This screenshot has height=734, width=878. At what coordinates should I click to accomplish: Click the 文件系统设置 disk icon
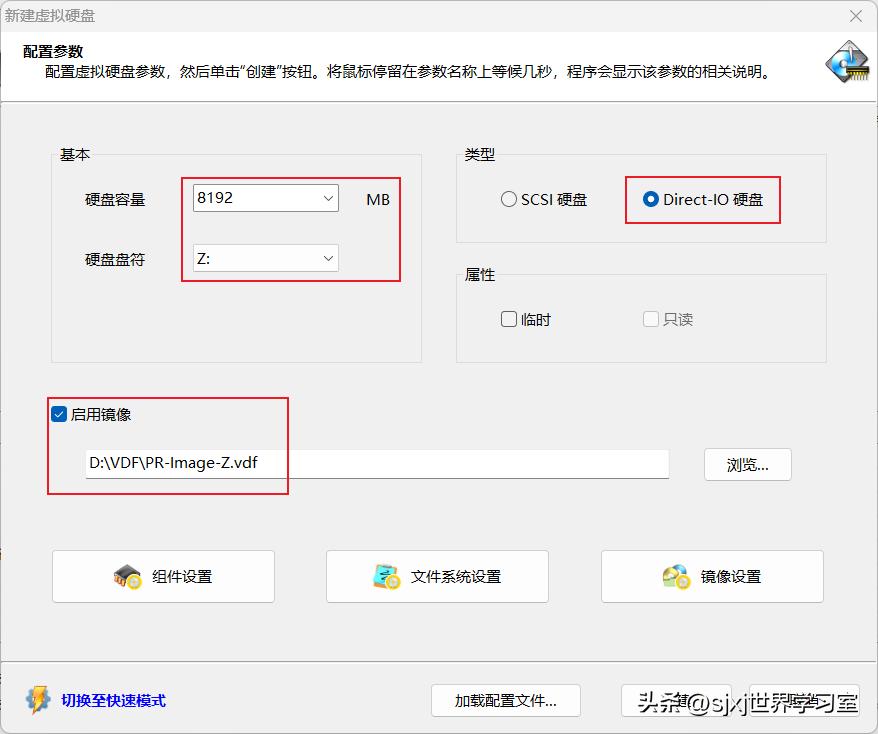click(x=389, y=576)
